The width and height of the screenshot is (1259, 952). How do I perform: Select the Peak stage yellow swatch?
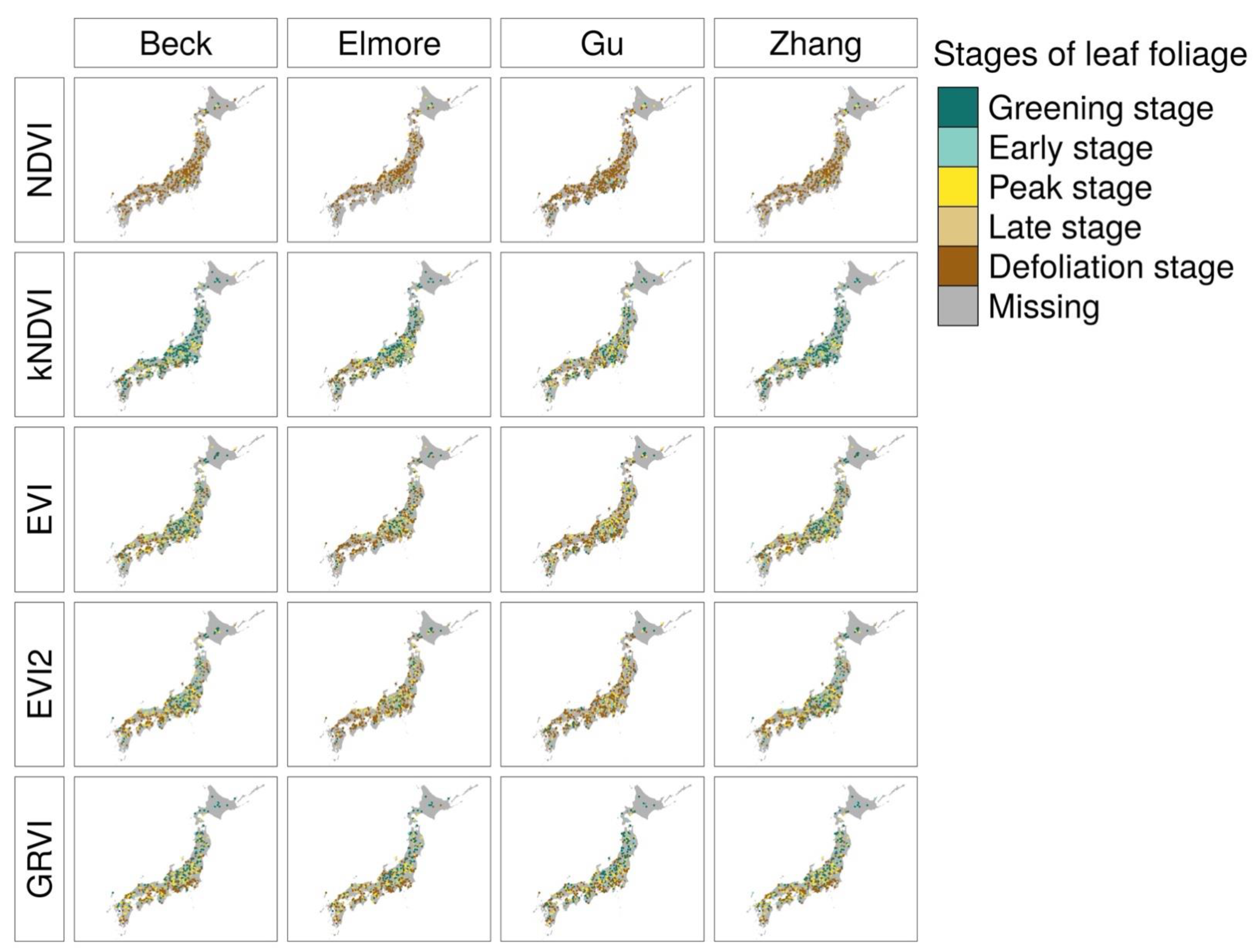pyautogui.click(x=957, y=187)
